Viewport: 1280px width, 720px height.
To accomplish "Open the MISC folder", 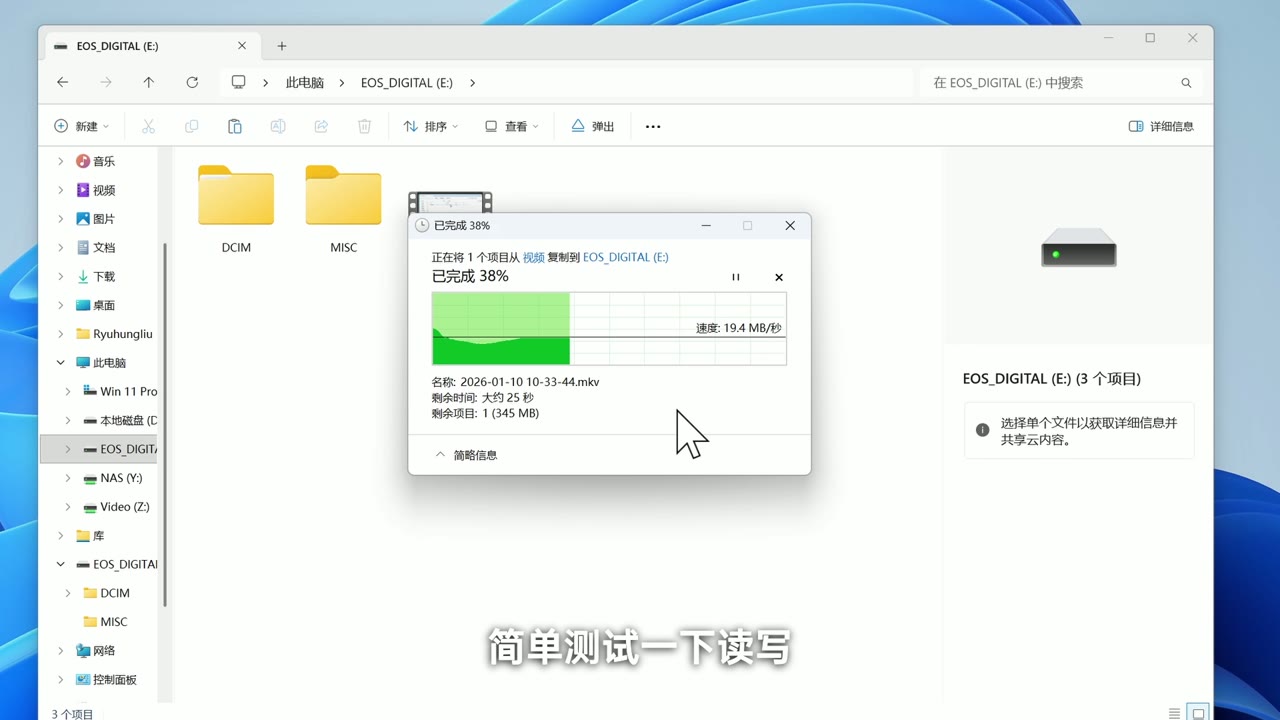I will 343,209.
